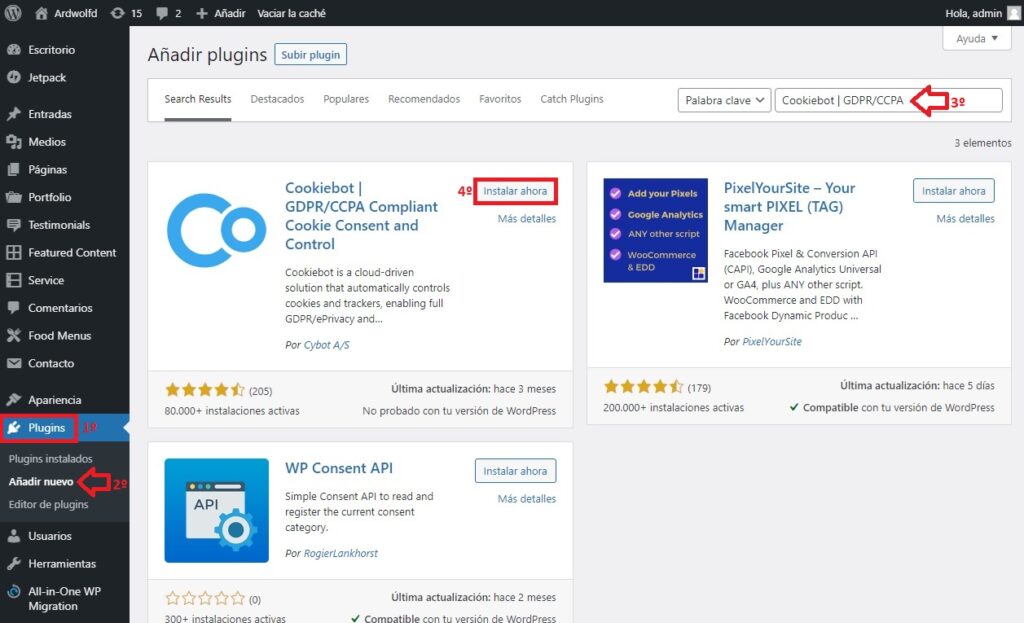Open the WordPress logo menu
Screen dimensions: 1024x623
pyautogui.click(x=13, y=13)
